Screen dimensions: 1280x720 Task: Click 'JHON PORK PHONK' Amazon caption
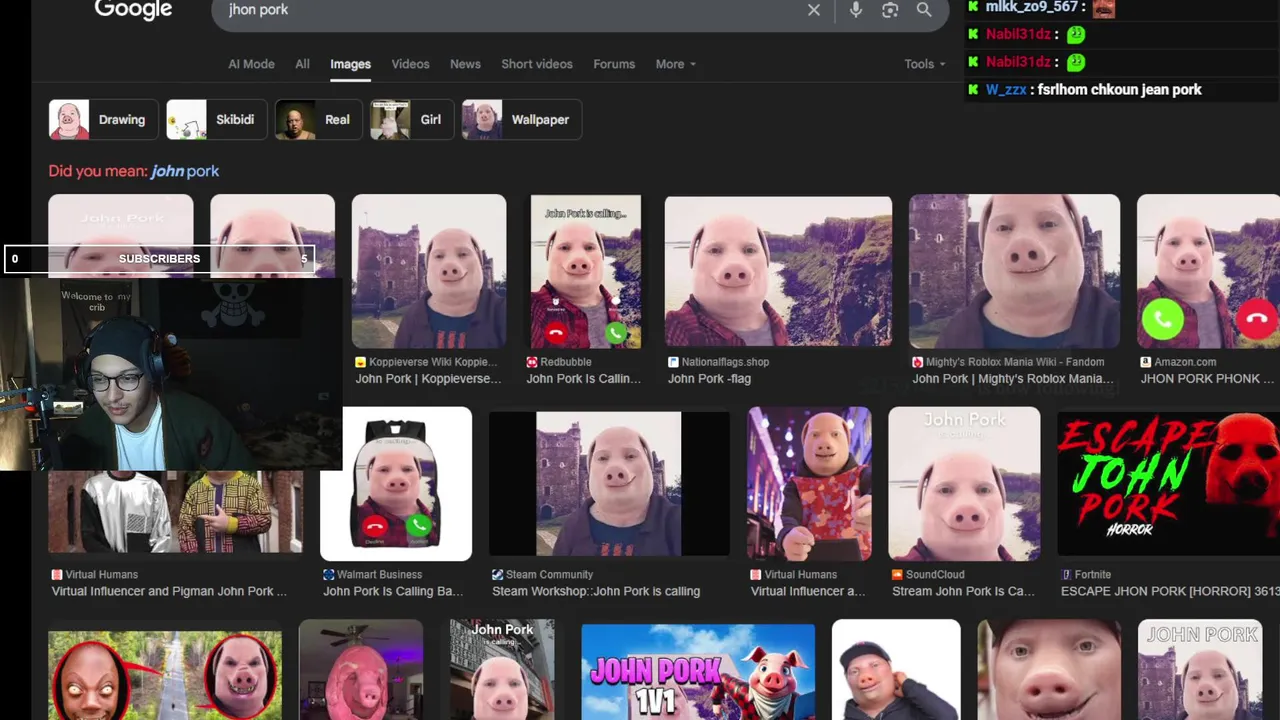(1207, 379)
